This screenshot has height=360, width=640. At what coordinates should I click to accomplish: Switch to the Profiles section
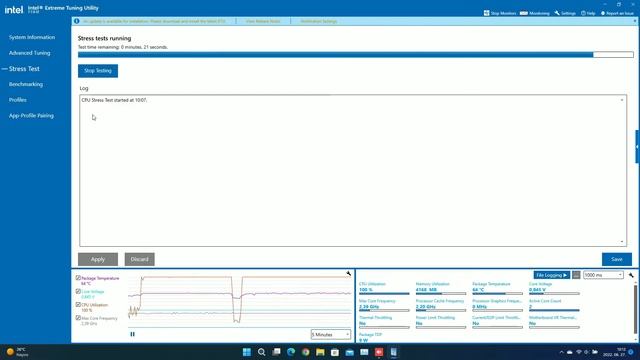[x=18, y=100]
